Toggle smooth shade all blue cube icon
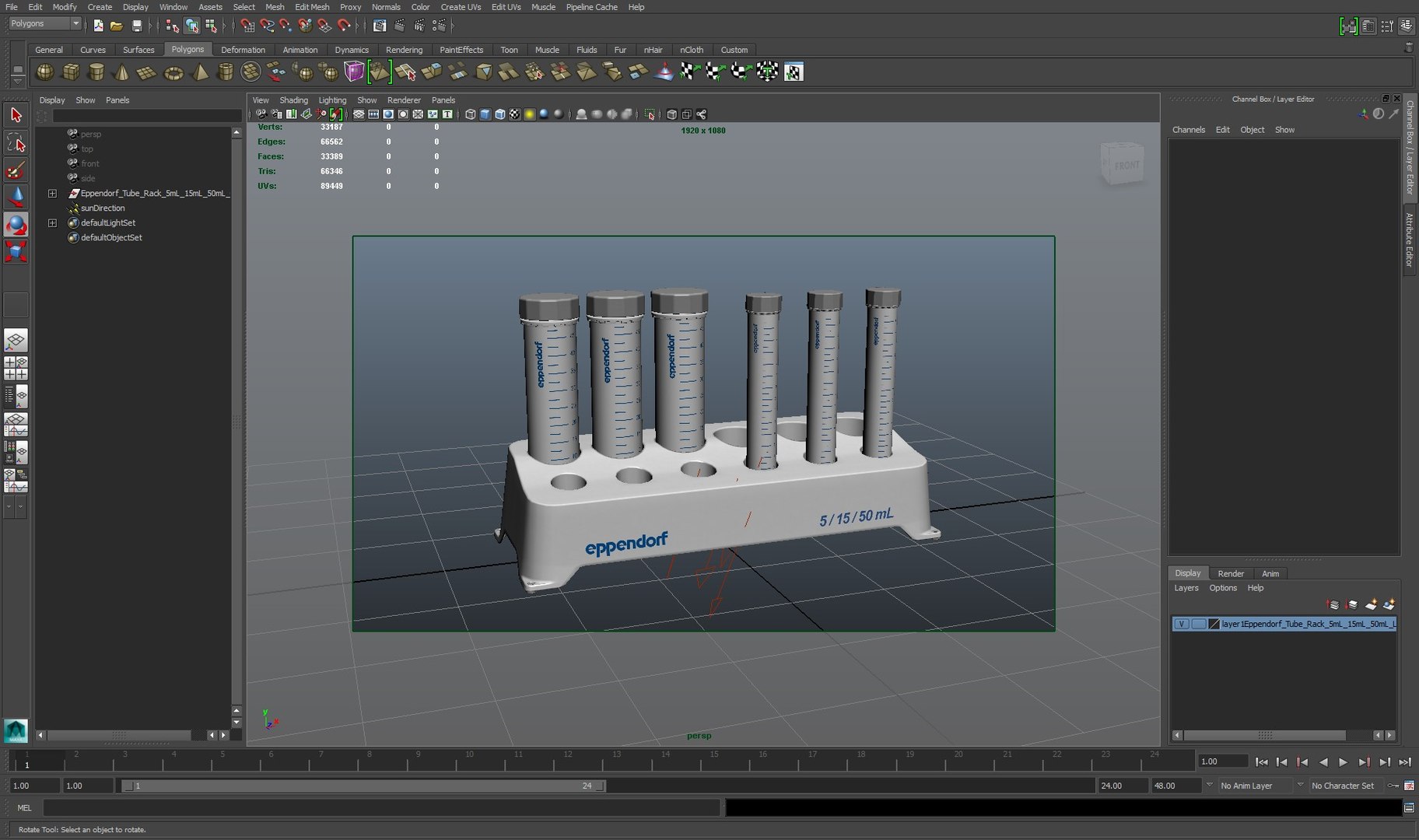The width and height of the screenshot is (1419, 840). pos(485,114)
